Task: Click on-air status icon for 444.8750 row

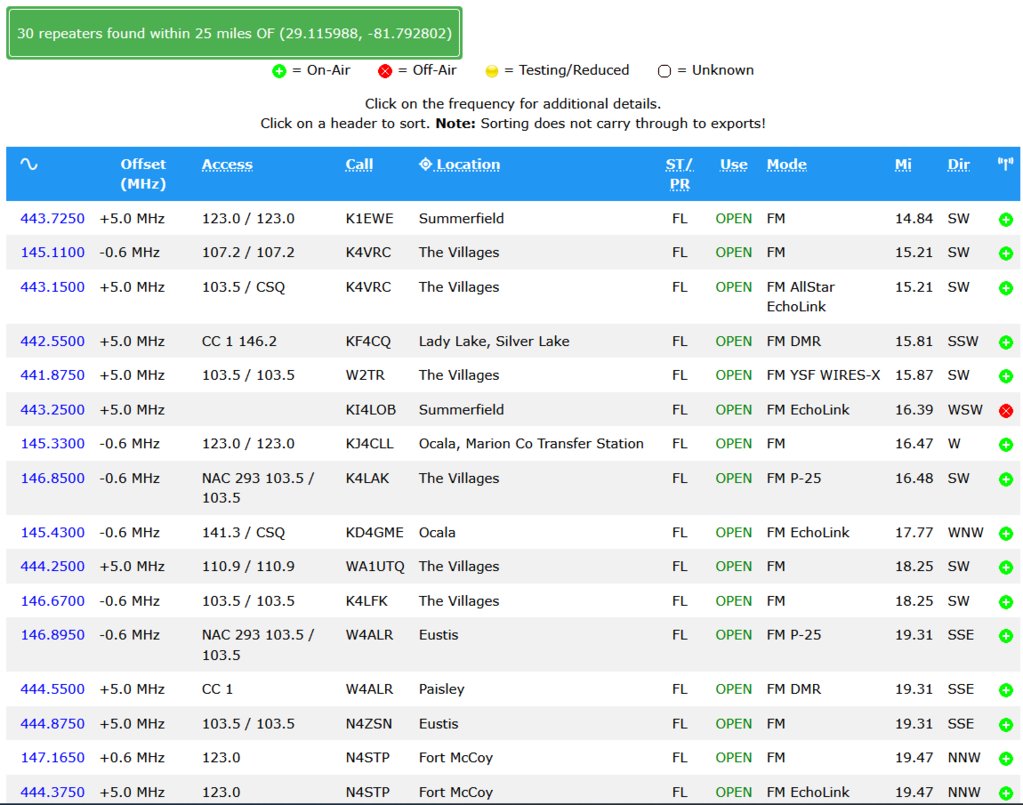Action: (1005, 725)
